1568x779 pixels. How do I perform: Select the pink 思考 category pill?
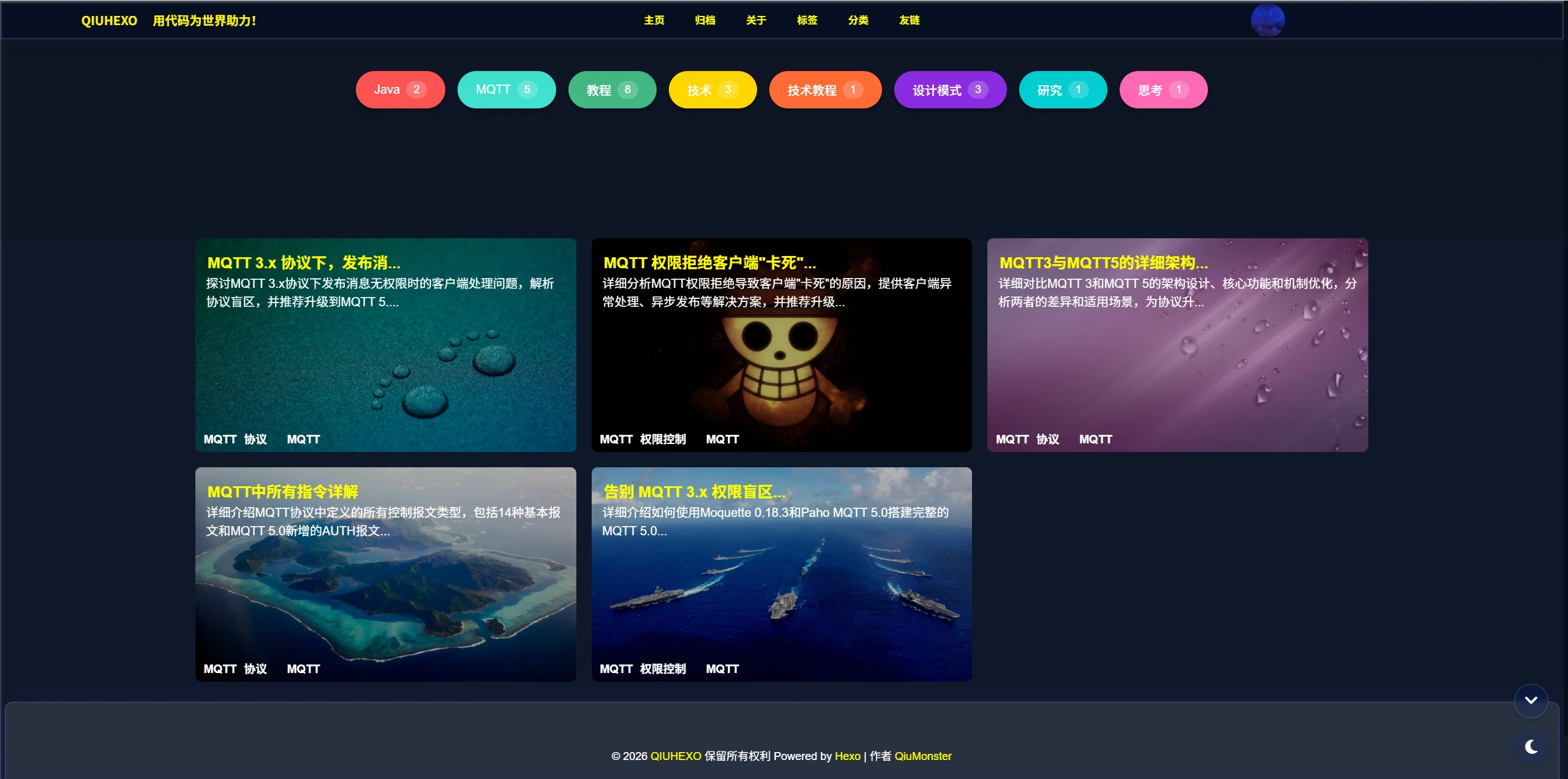[x=1163, y=89]
